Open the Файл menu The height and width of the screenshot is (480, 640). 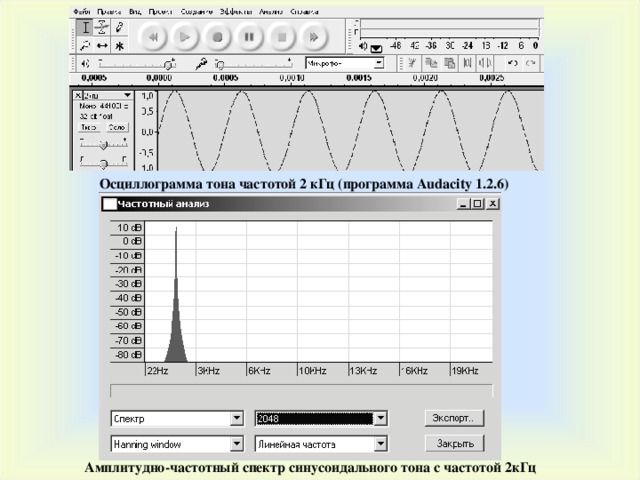tap(82, 12)
